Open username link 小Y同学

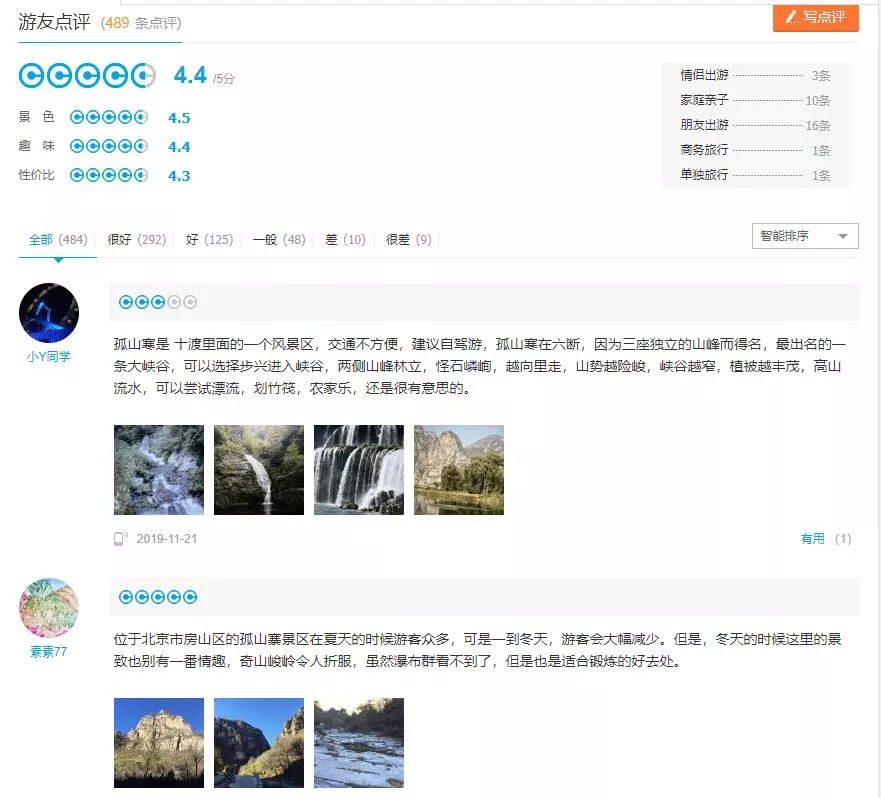click(x=49, y=357)
